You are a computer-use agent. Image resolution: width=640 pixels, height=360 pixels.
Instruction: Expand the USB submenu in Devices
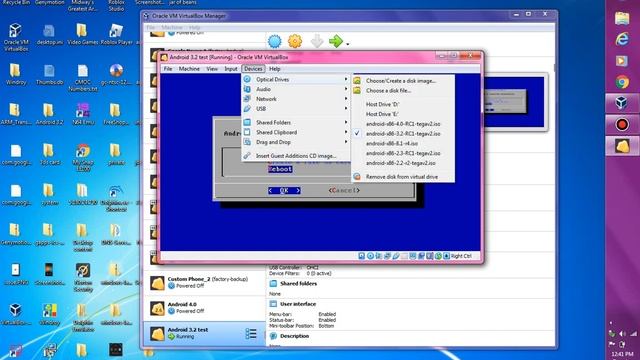(296, 109)
